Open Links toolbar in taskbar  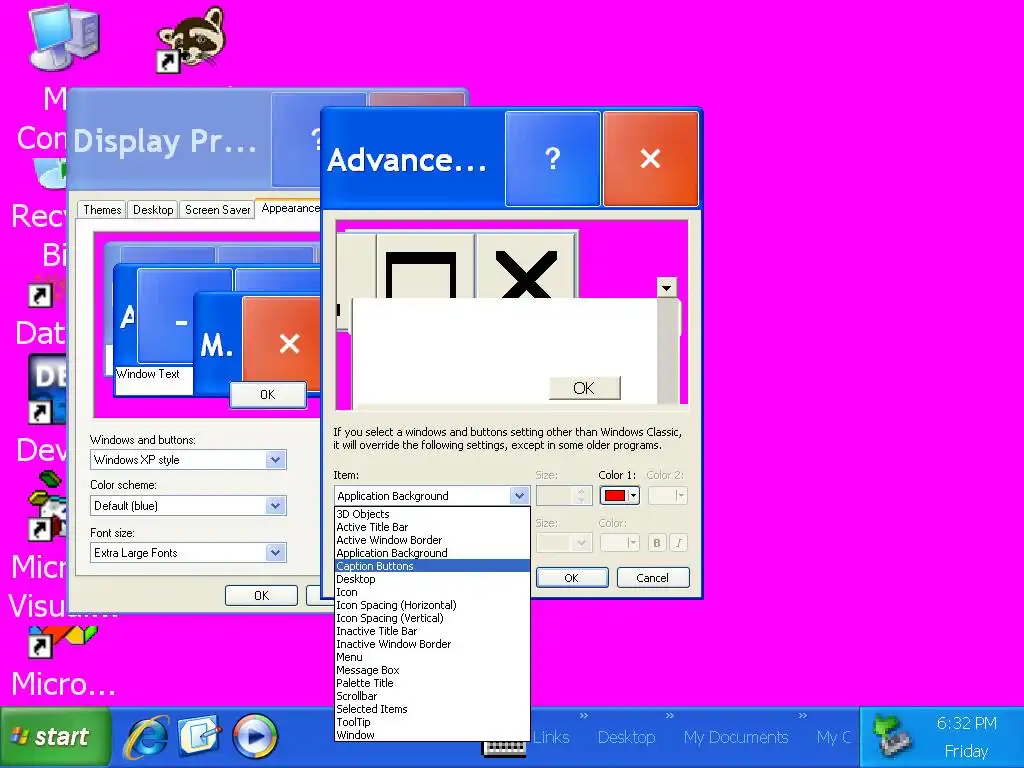[551, 737]
